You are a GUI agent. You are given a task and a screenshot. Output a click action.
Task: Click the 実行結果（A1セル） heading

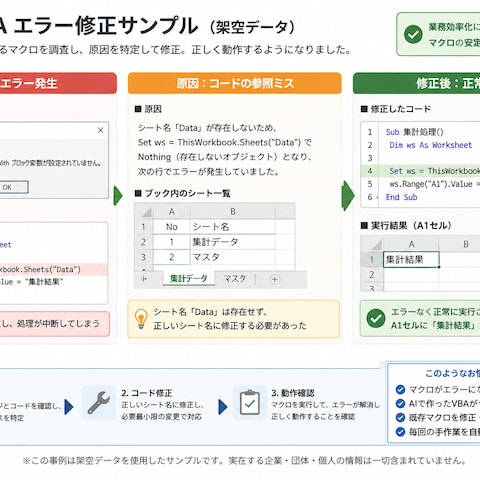click(406, 226)
